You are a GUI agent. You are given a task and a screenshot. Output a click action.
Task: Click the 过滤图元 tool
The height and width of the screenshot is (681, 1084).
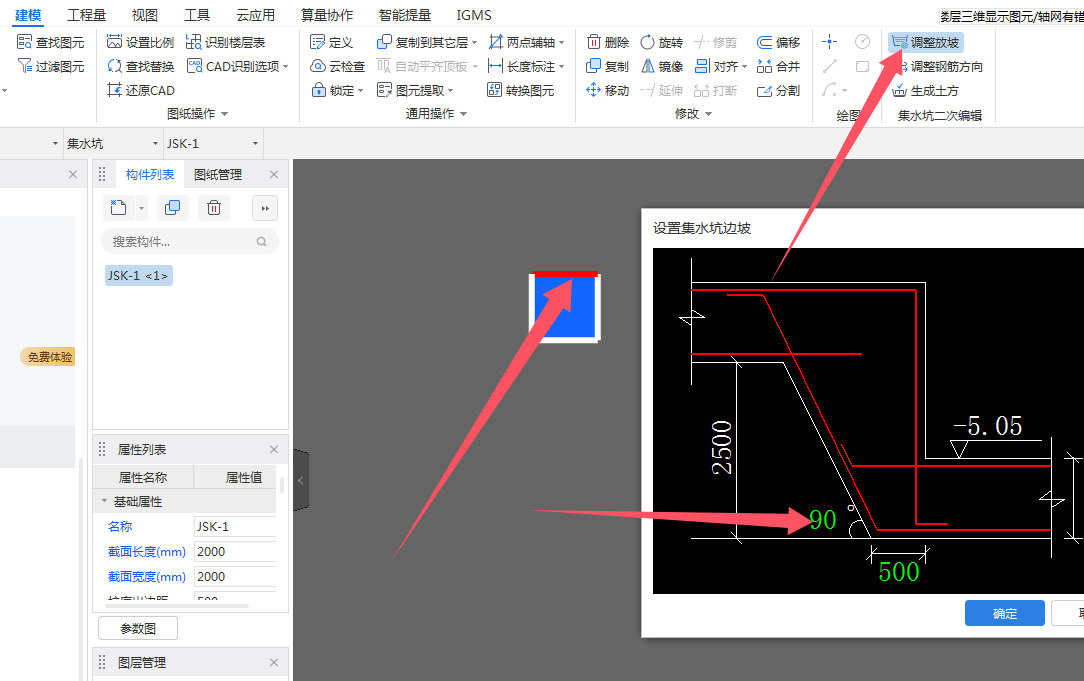(x=50, y=66)
